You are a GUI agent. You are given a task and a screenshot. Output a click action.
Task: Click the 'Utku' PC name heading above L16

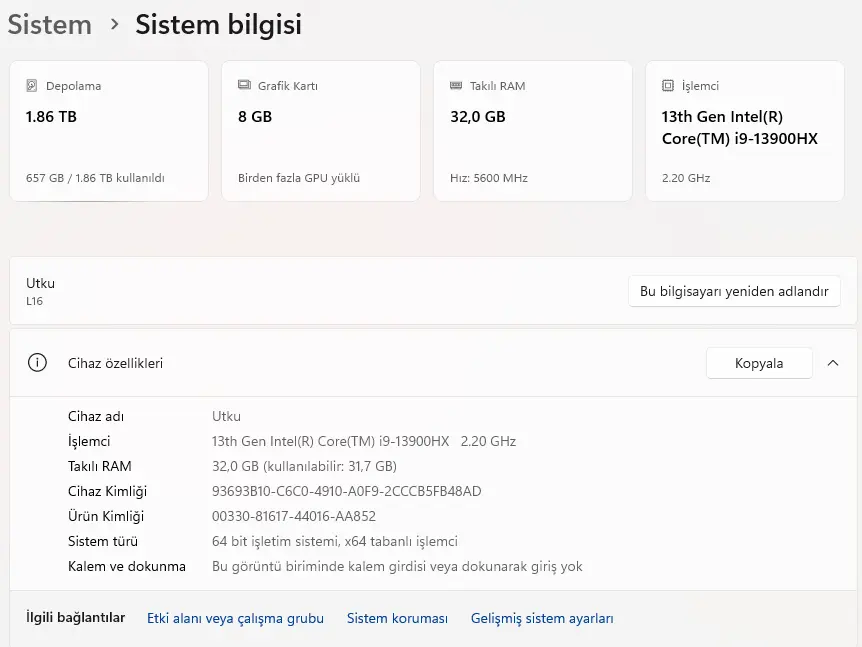pos(40,283)
